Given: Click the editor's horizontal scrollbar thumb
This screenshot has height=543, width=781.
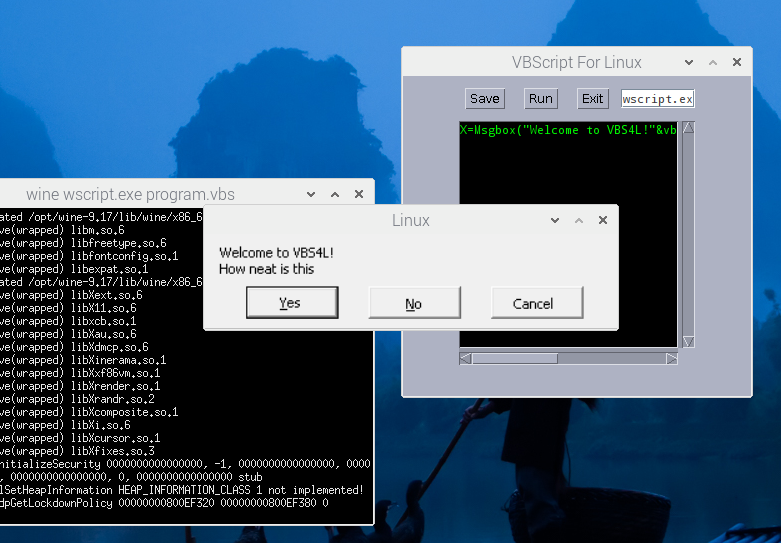Looking at the screenshot, I should click(515, 359).
